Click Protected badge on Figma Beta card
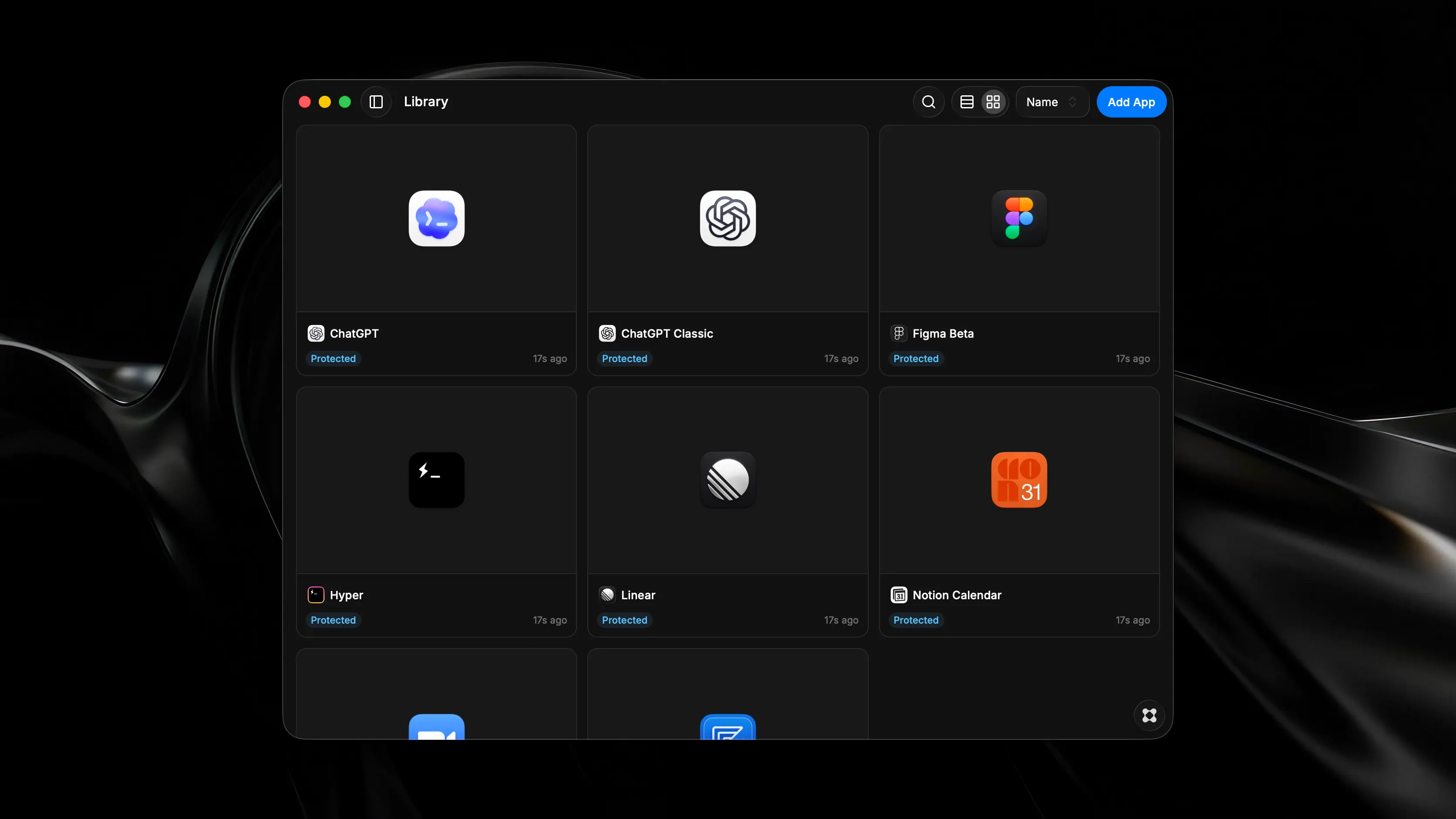Viewport: 1456px width, 819px height. pyautogui.click(x=916, y=359)
